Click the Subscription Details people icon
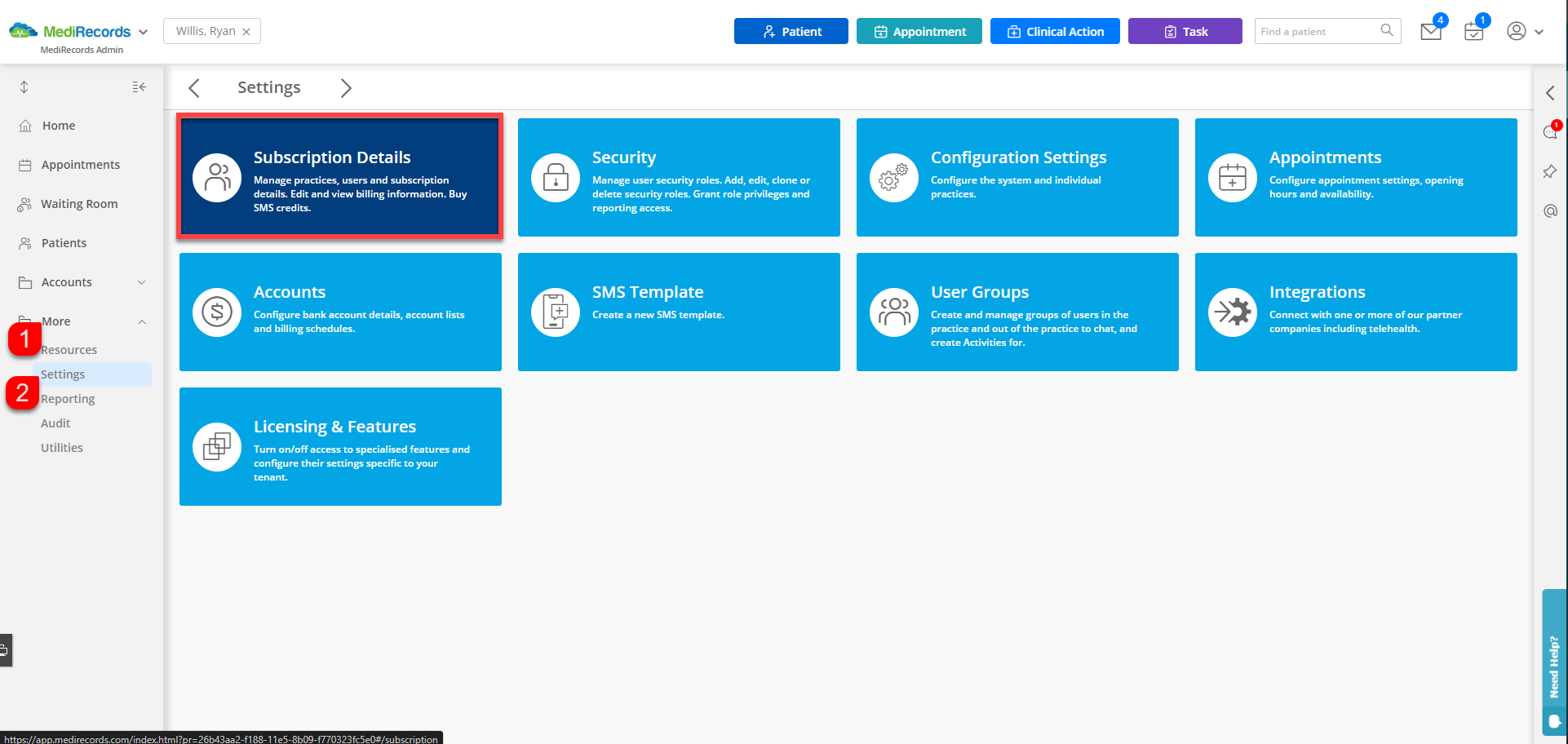This screenshot has height=744, width=1568. pos(217,177)
